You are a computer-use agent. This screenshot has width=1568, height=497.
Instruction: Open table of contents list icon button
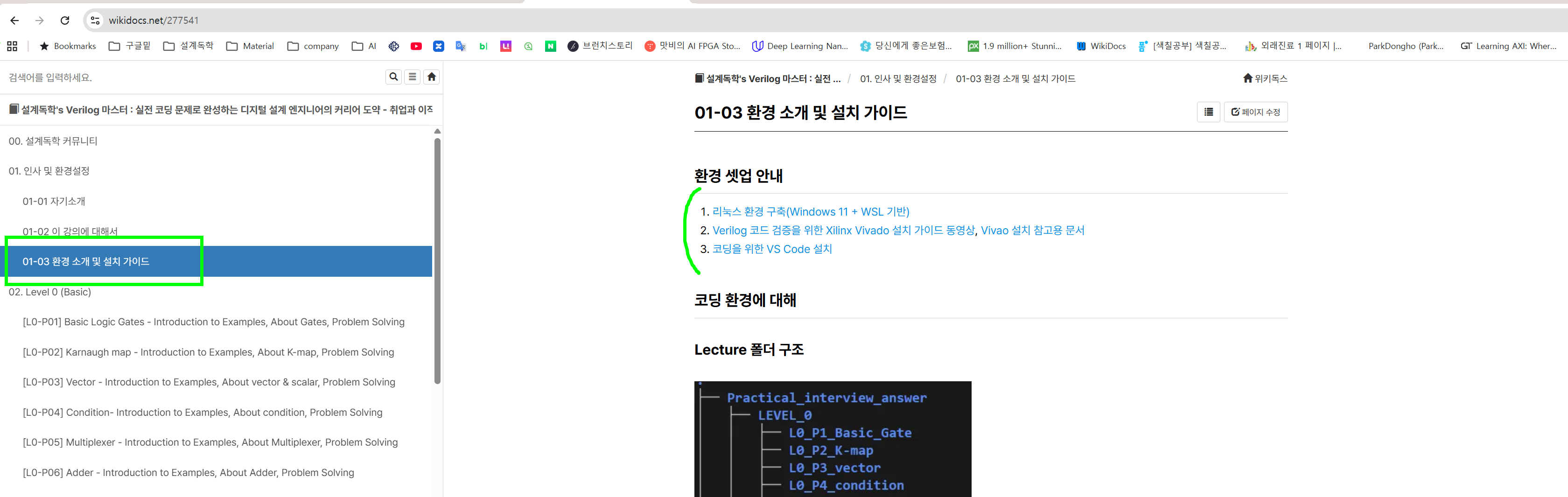pos(1208,112)
